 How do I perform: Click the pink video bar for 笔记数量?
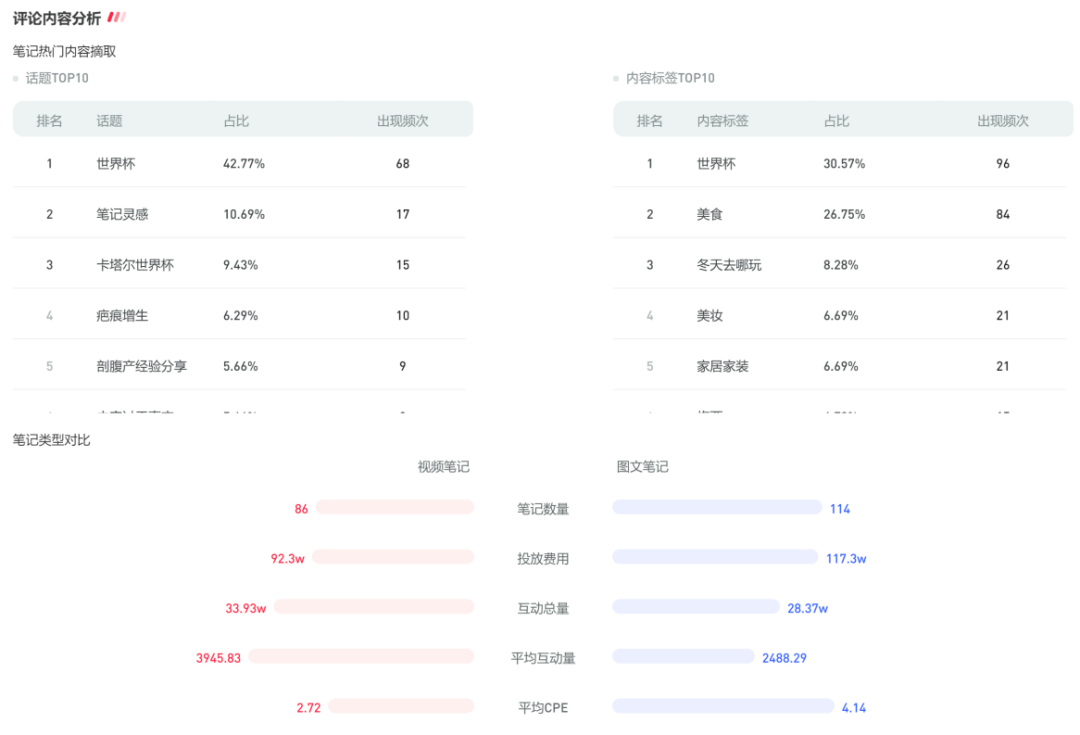pyautogui.click(x=394, y=508)
